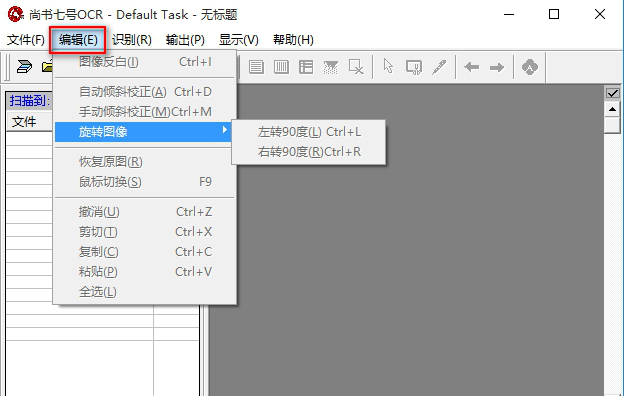The image size is (624, 411).
Task: Select the horizontal text layout icon
Action: coord(256,67)
